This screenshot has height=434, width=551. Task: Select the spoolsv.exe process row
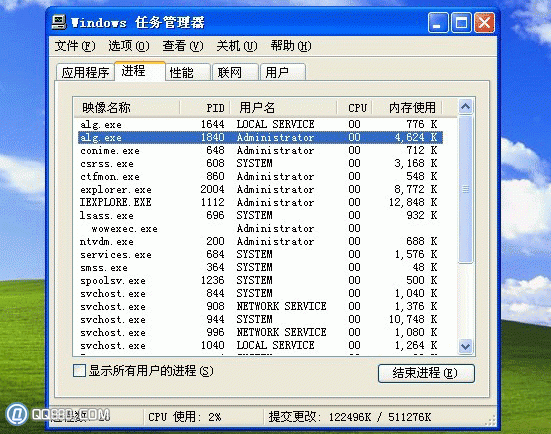[x=260, y=280]
